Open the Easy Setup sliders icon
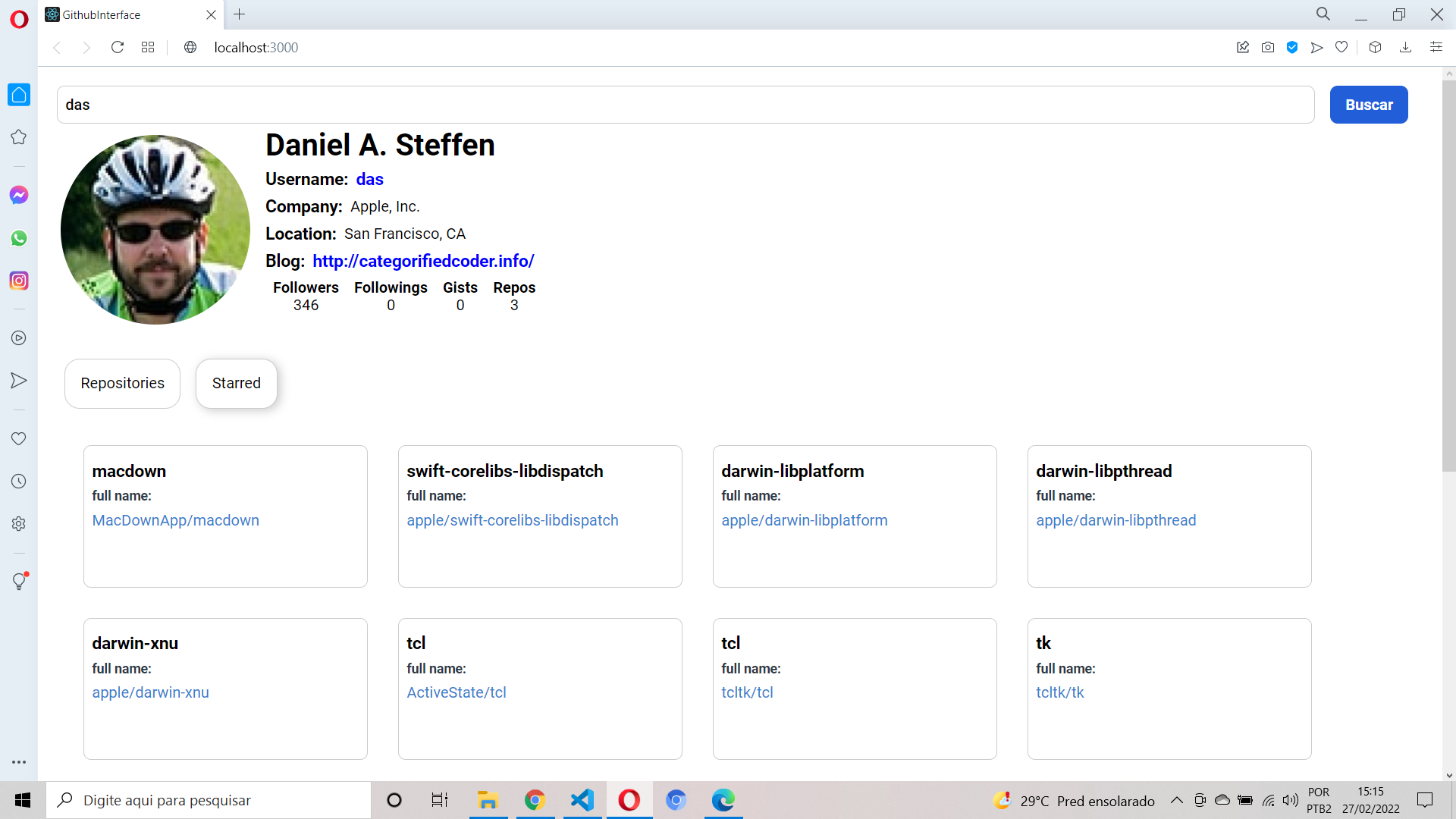Viewport: 1456px width, 819px height. [x=1436, y=48]
